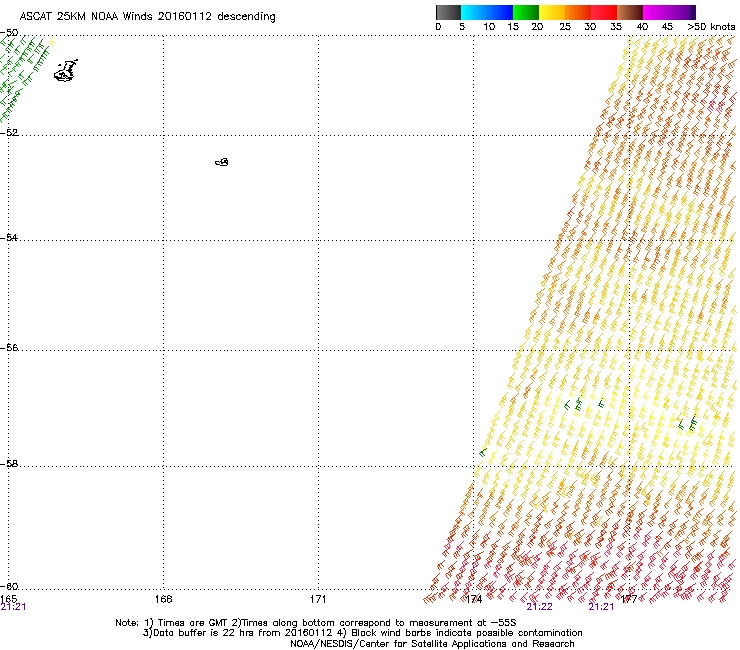This screenshot has width=740, height=650.
Task: Click the 165 longitude label
Action: pyautogui.click(x=8, y=599)
